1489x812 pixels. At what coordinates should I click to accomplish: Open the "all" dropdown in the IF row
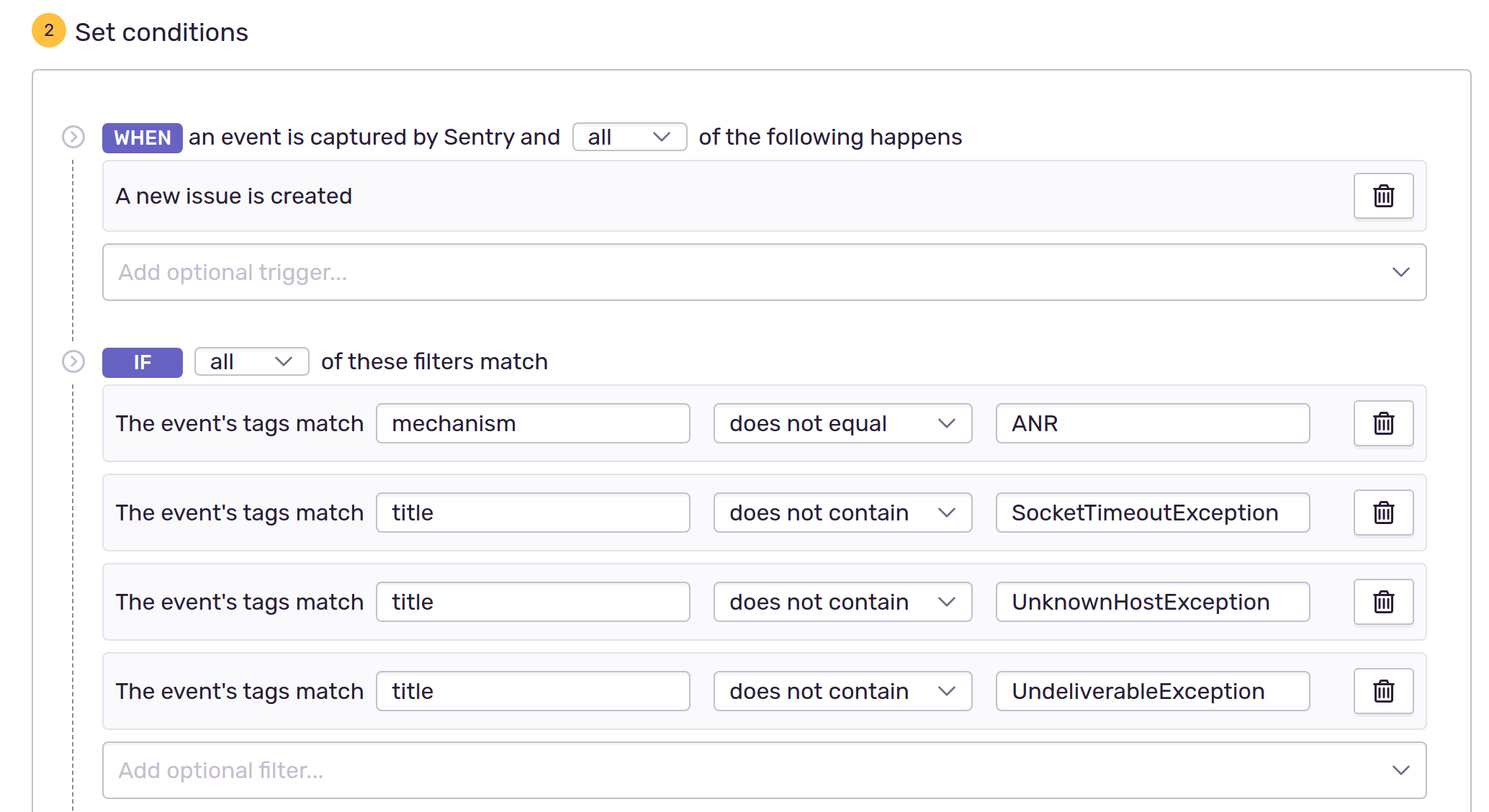(251, 361)
